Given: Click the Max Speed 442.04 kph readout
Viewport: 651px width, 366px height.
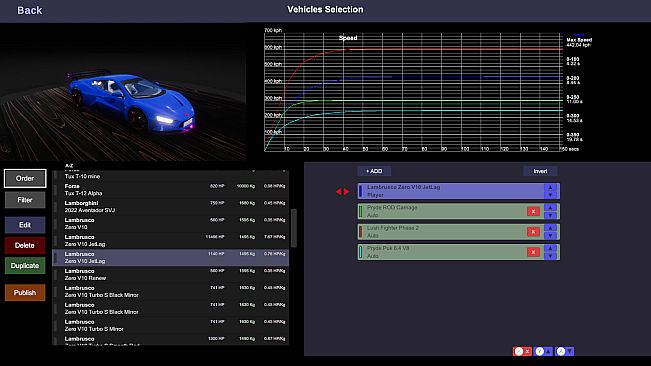Looking at the screenshot, I should pos(579,42).
